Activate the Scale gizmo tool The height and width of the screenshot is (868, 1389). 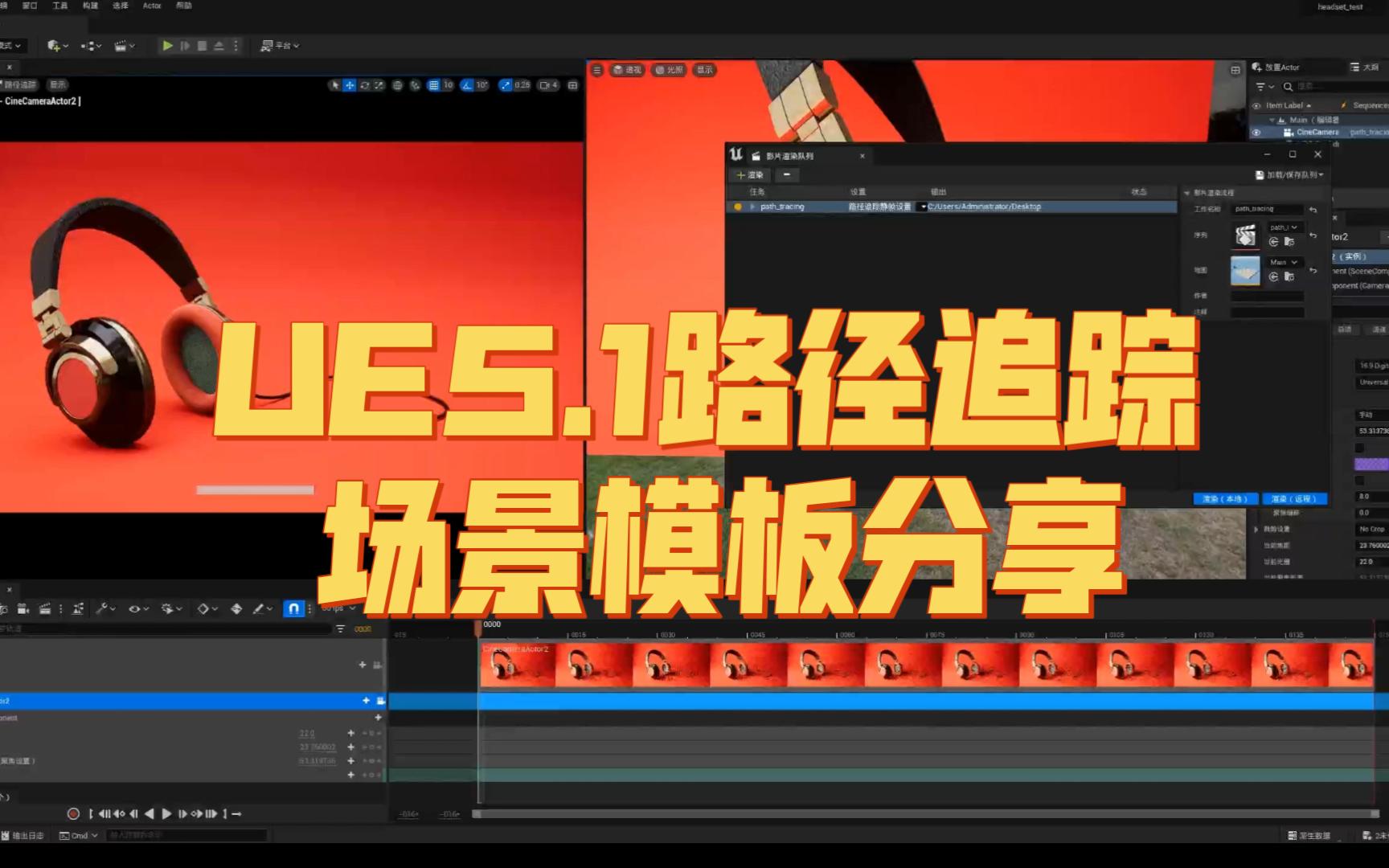[x=379, y=85]
